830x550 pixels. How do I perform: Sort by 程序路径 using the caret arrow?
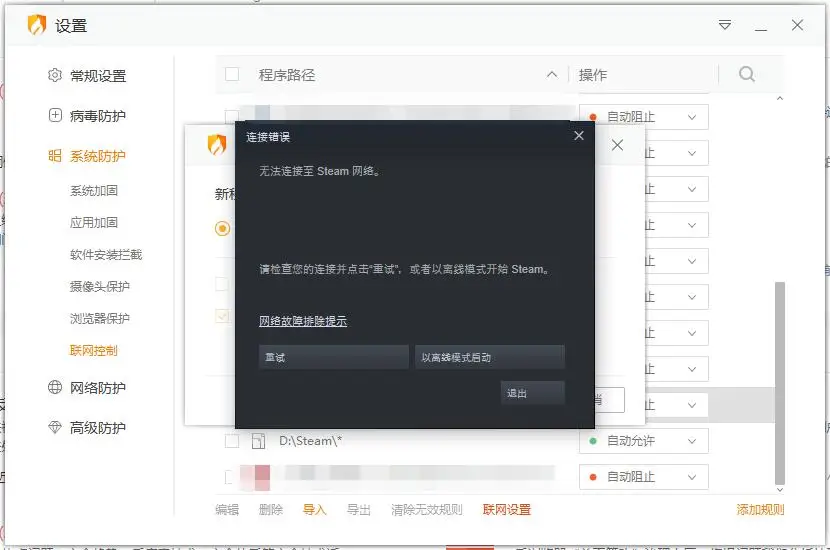coord(552,75)
